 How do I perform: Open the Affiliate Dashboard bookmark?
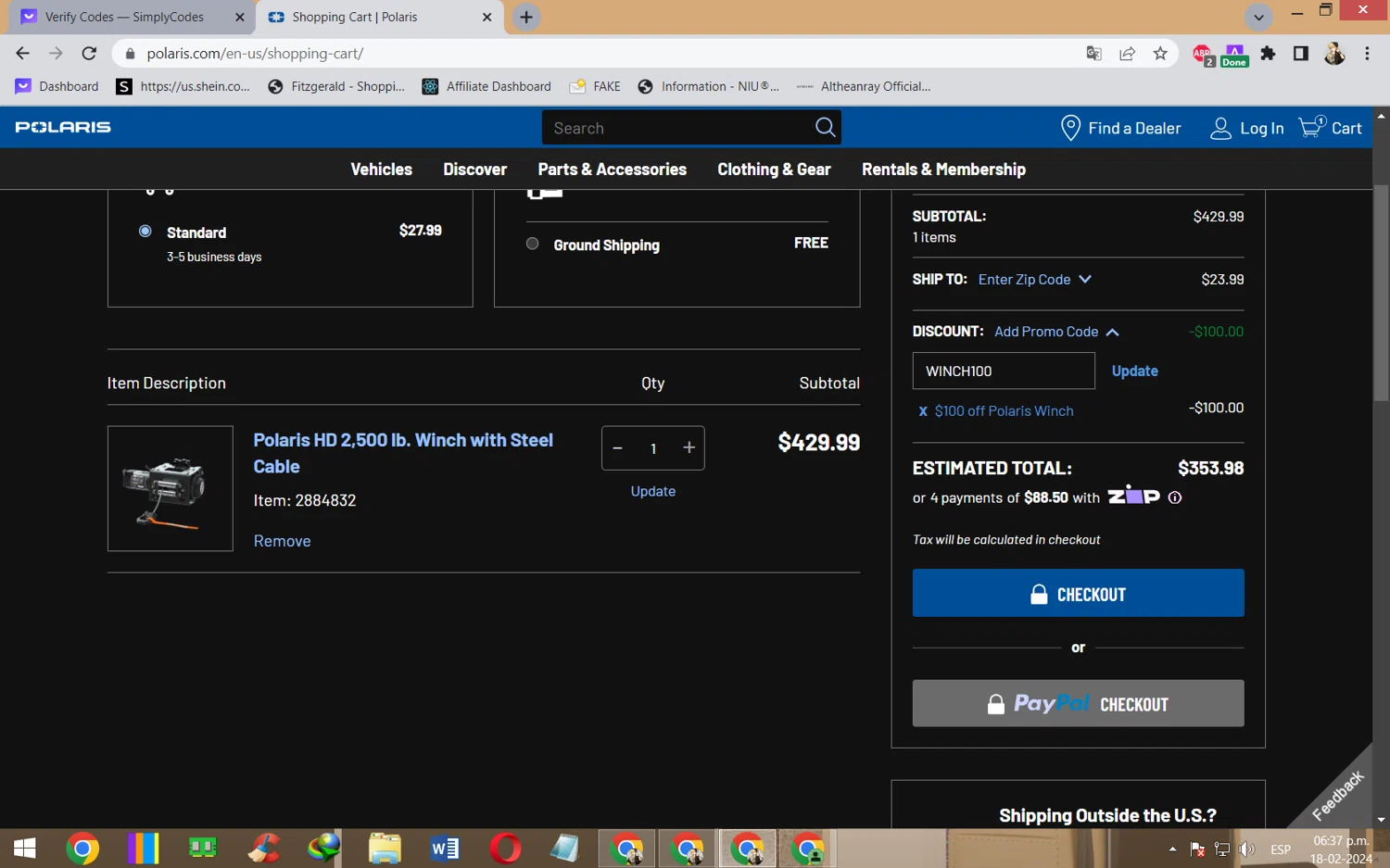click(486, 86)
